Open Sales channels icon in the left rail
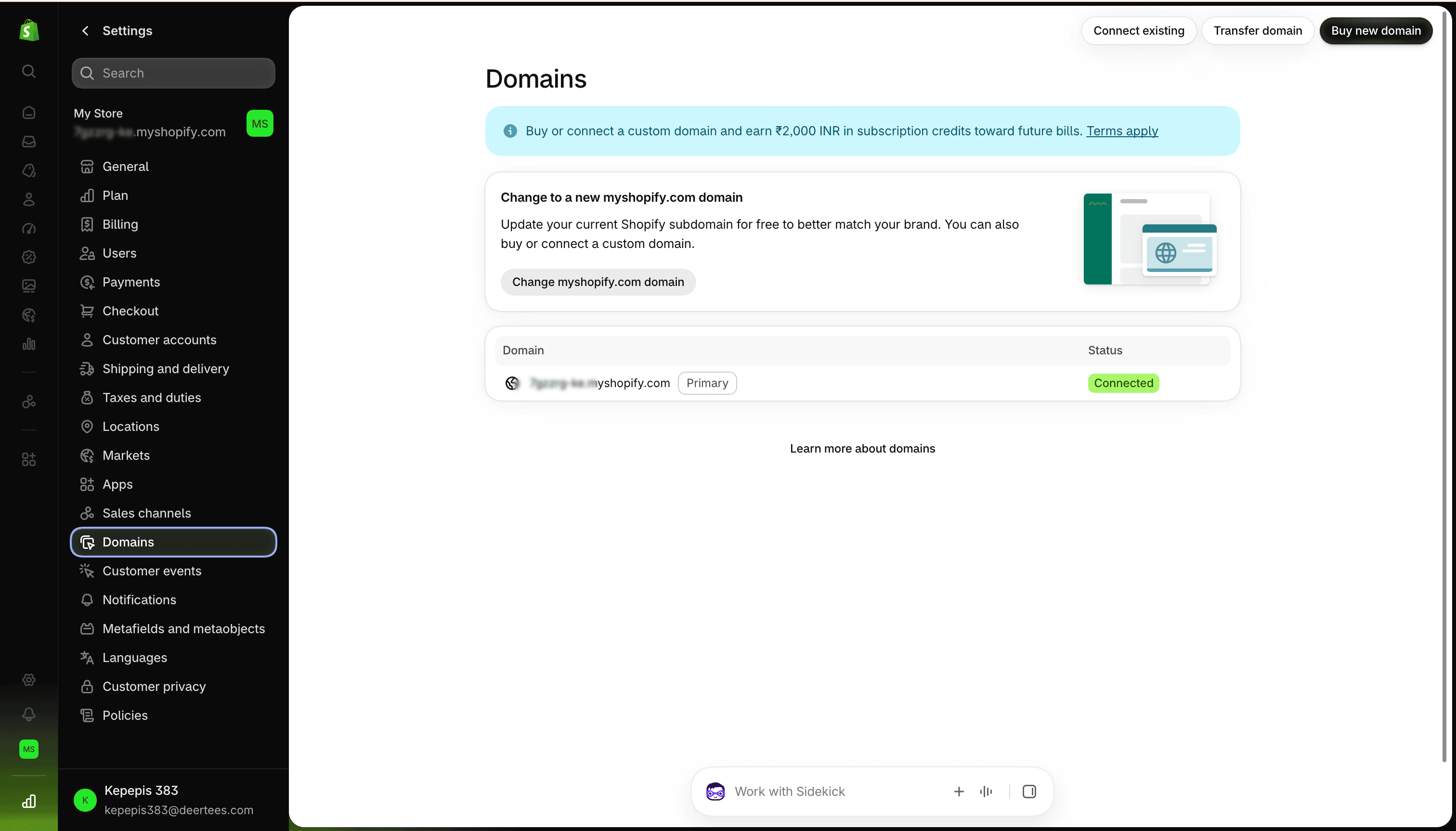 28,402
